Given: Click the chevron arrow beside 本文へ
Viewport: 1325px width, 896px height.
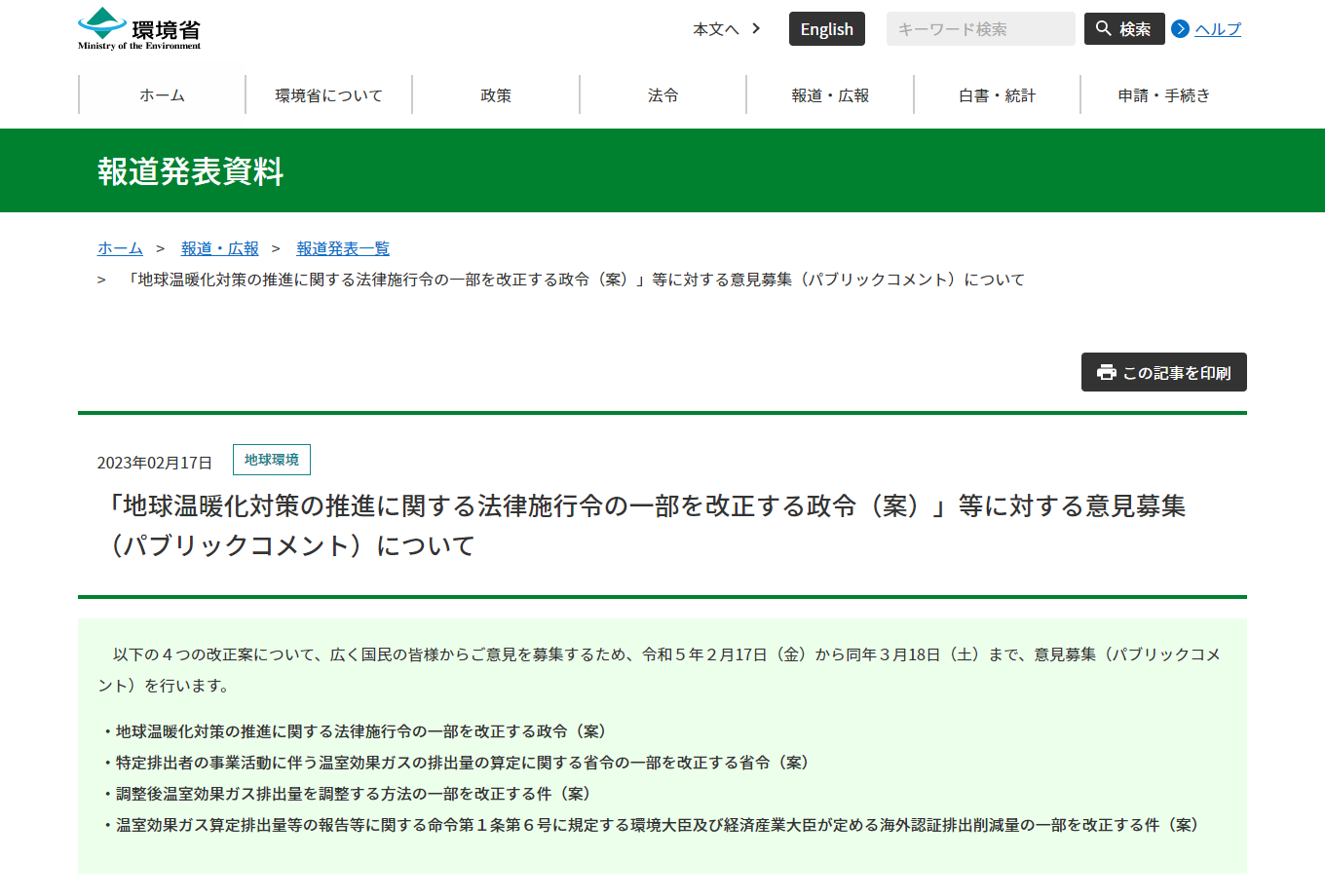Looking at the screenshot, I should 756,29.
